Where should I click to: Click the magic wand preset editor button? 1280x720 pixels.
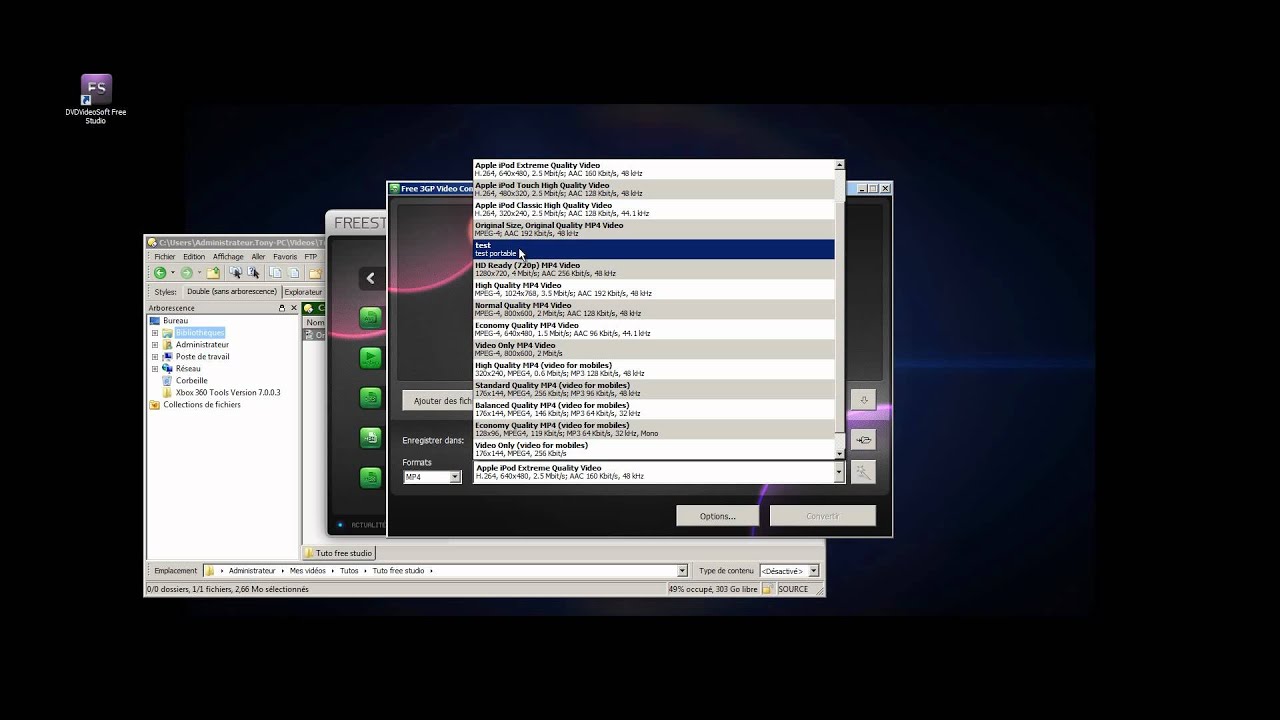coord(863,472)
